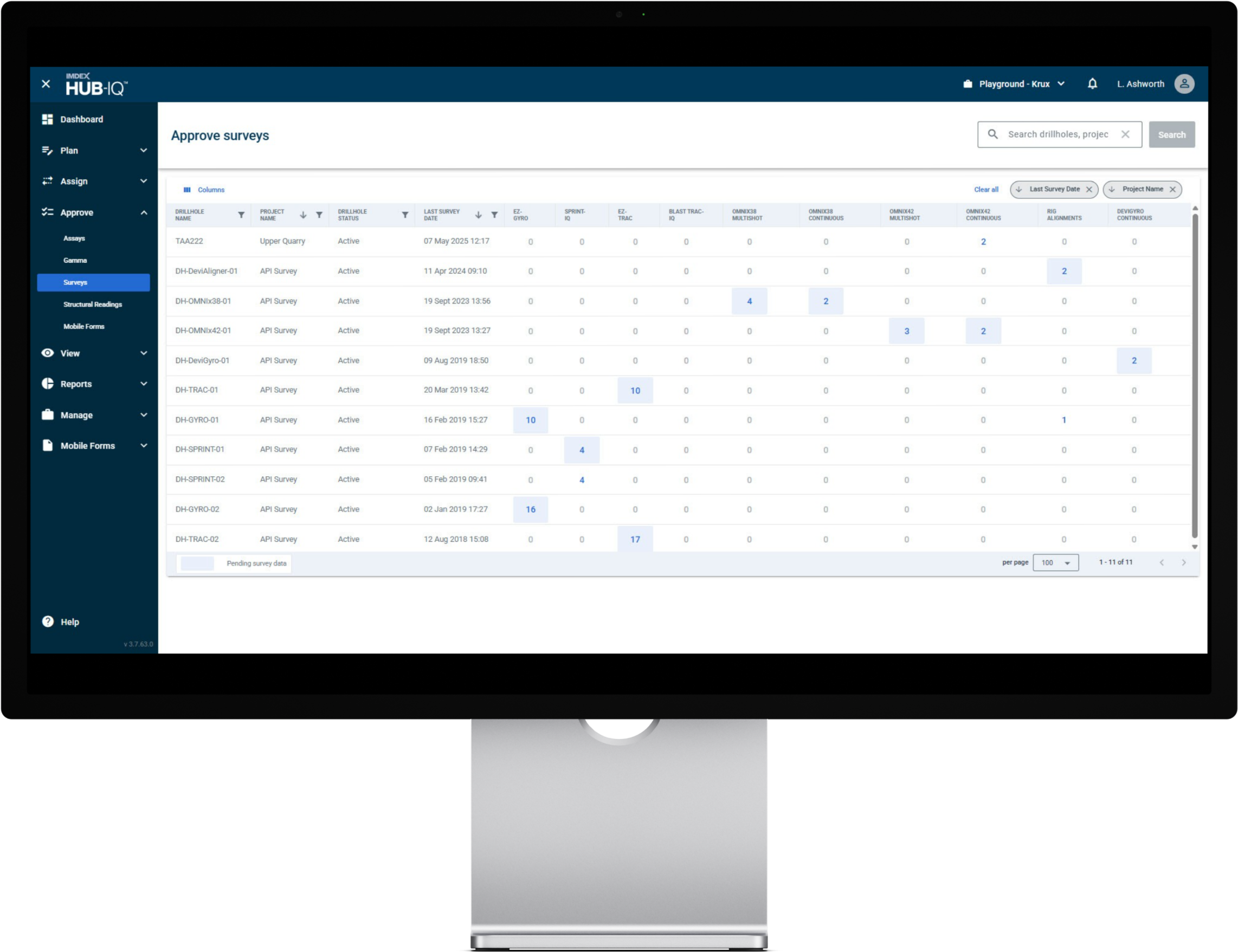
Task: Close the sidebar with X icon
Action: 46,84
